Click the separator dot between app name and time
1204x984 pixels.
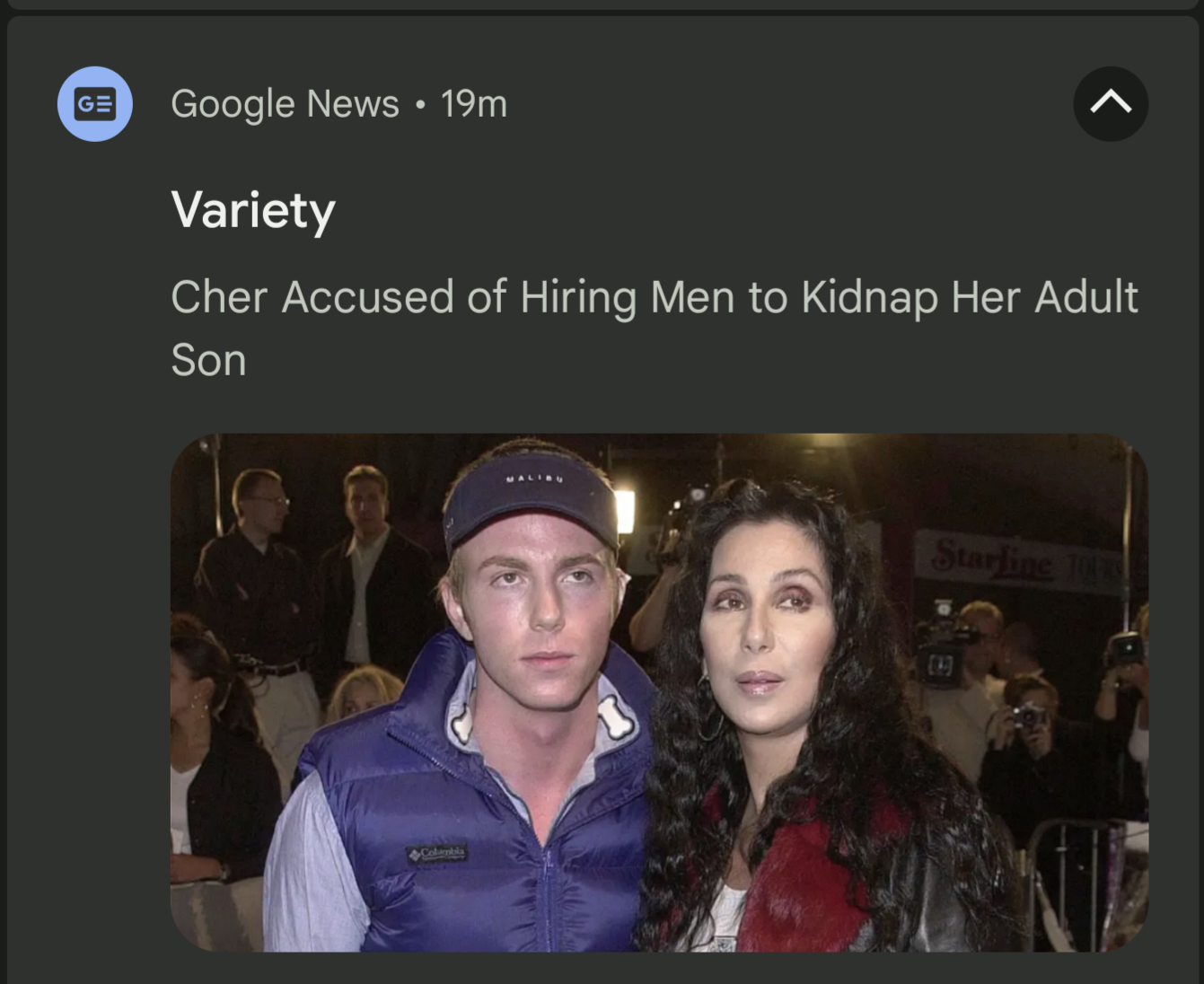[x=419, y=105]
